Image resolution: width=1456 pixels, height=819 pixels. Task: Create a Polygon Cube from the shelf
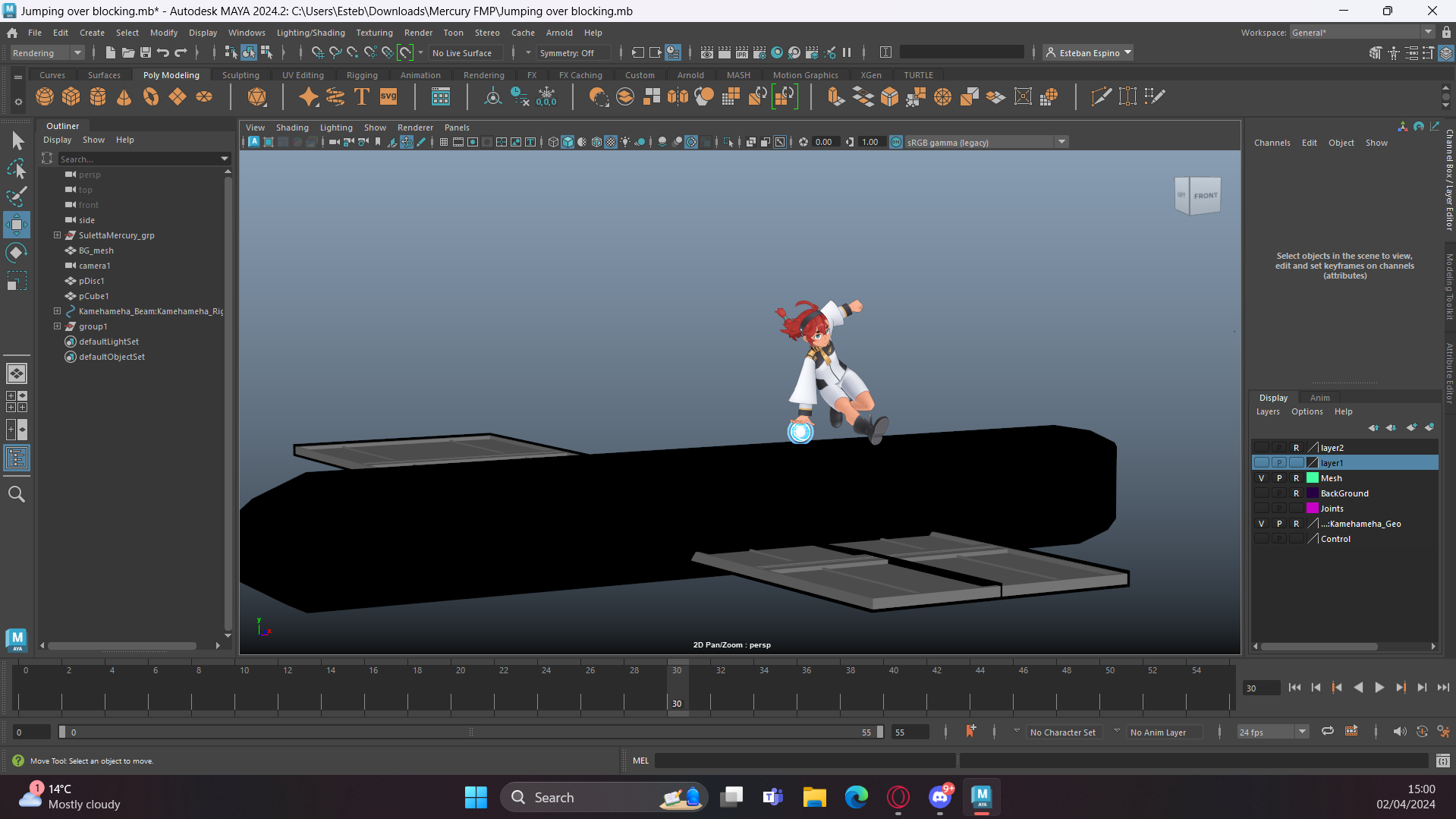[71, 96]
